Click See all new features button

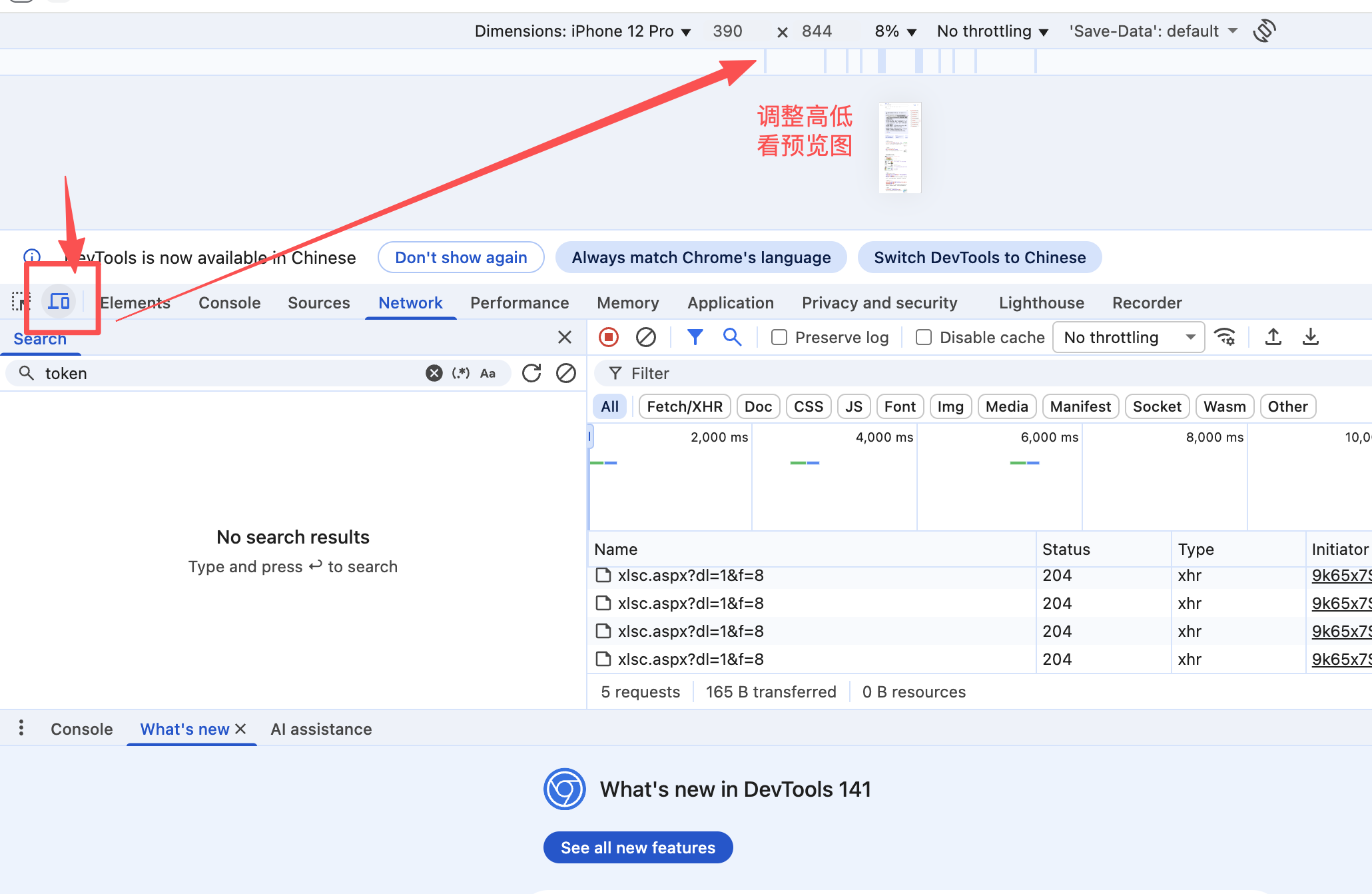tap(637, 847)
